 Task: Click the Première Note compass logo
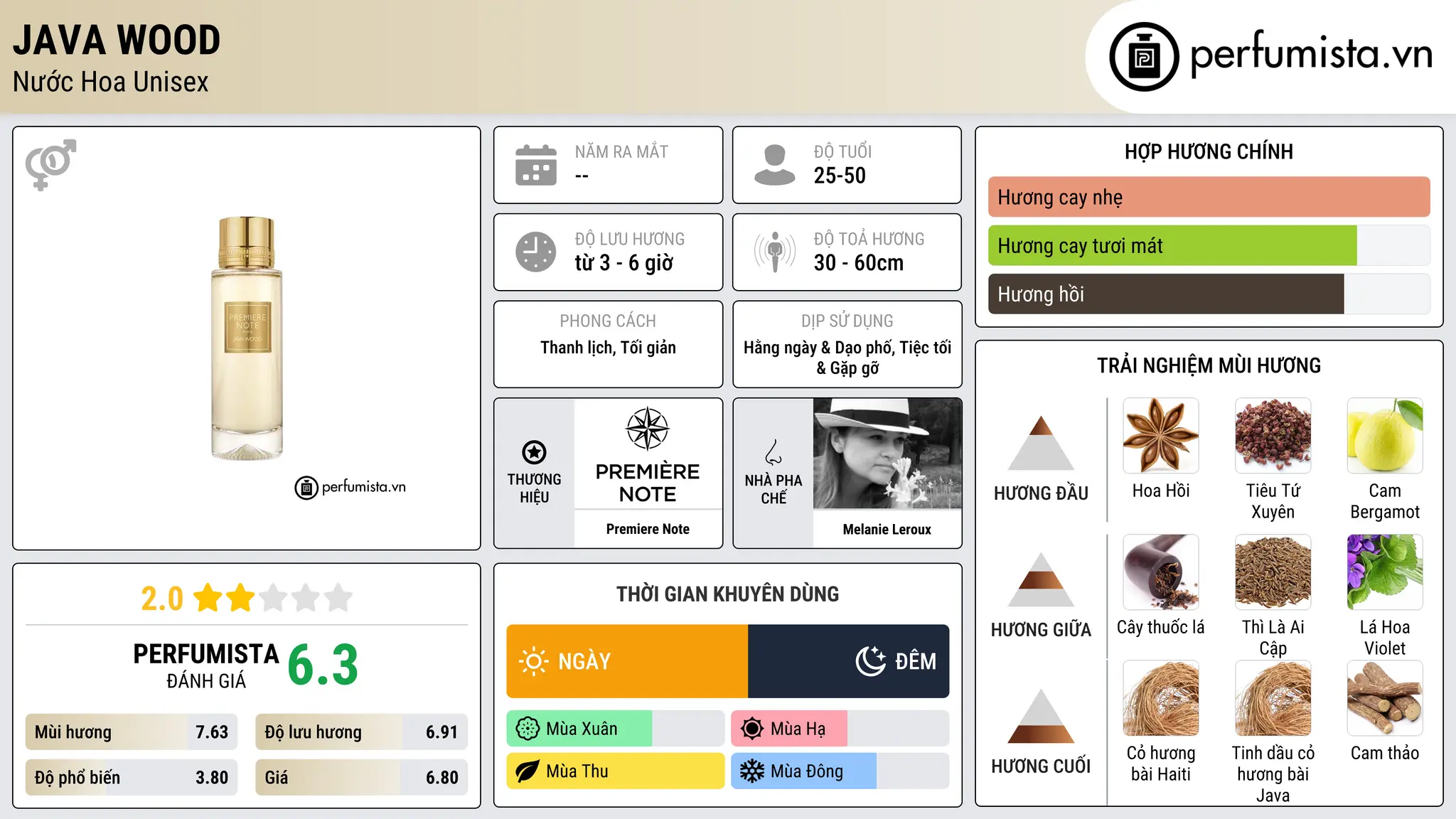tap(648, 429)
